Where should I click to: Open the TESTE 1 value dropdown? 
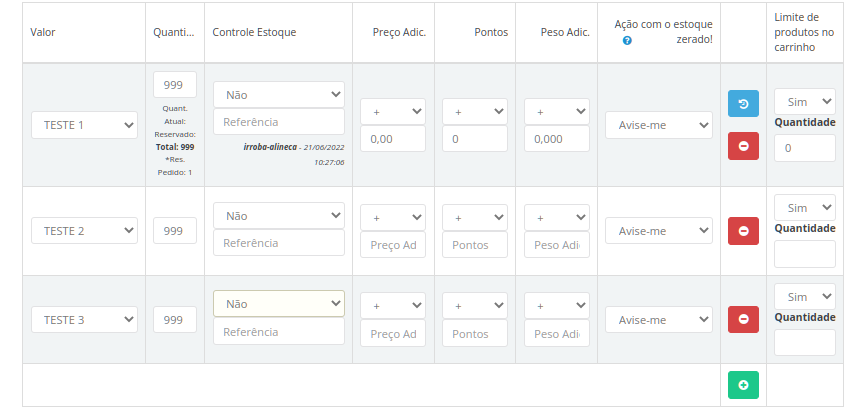coord(84,125)
